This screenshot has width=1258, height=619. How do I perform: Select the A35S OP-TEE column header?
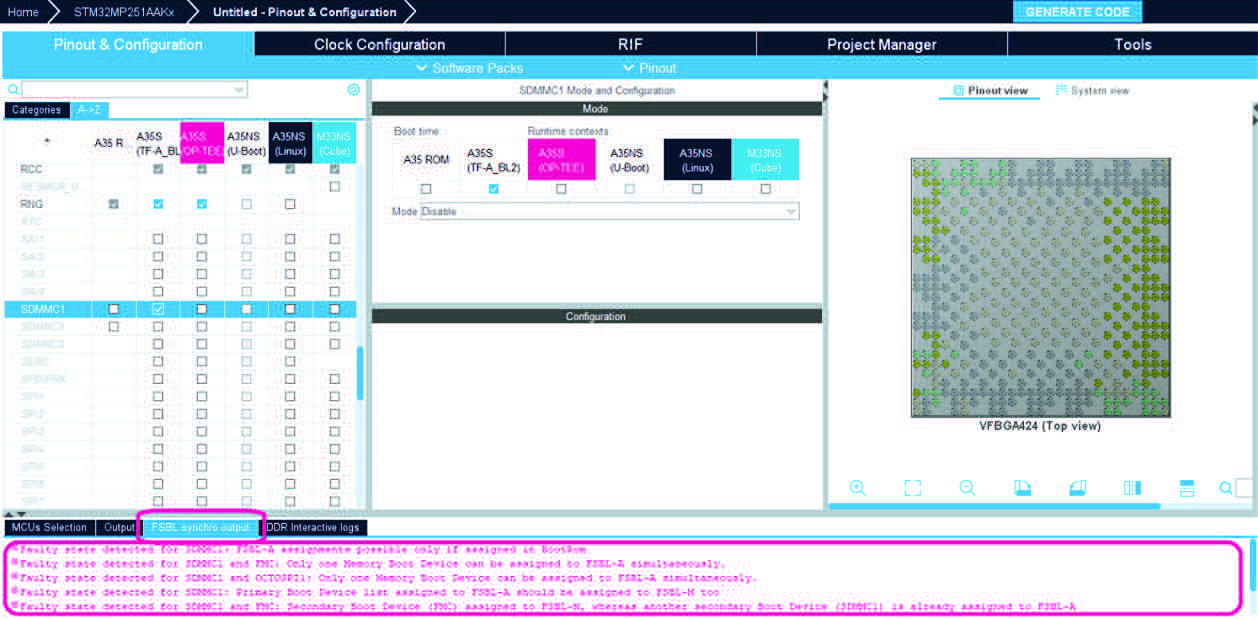coord(202,142)
